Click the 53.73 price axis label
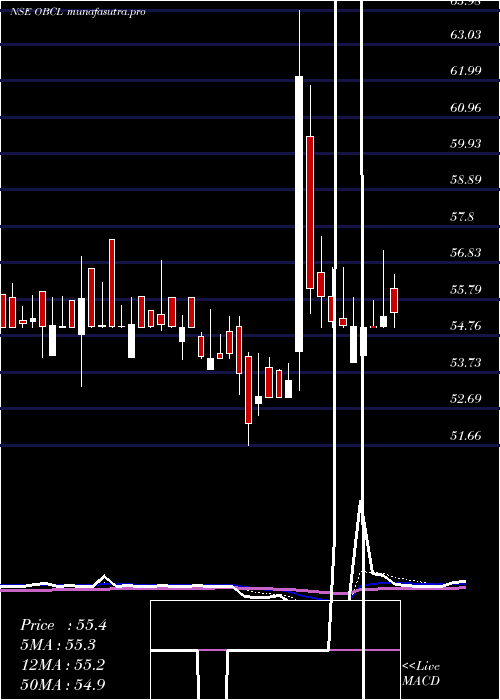Viewport: 500px width, 700px height. [466, 362]
